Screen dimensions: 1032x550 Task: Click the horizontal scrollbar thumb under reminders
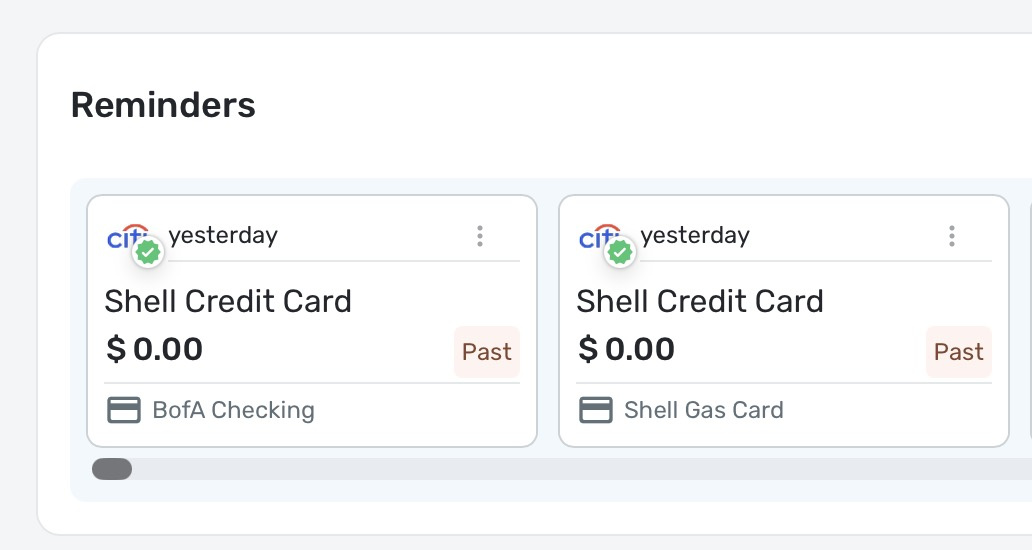112,469
